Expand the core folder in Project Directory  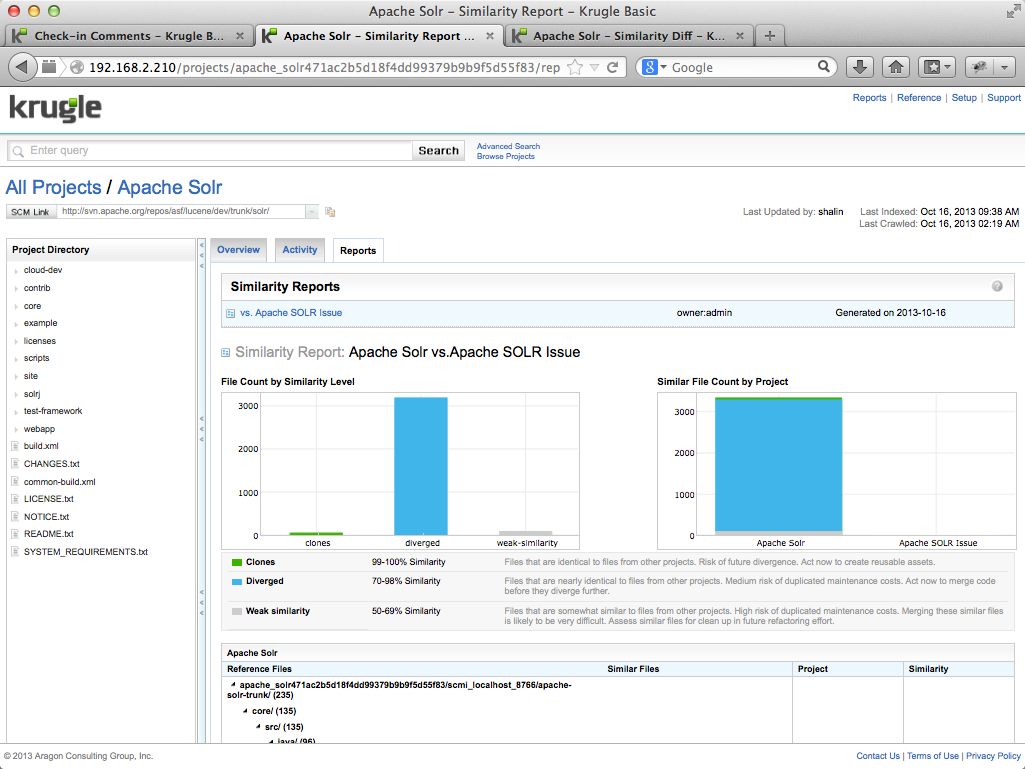16,306
